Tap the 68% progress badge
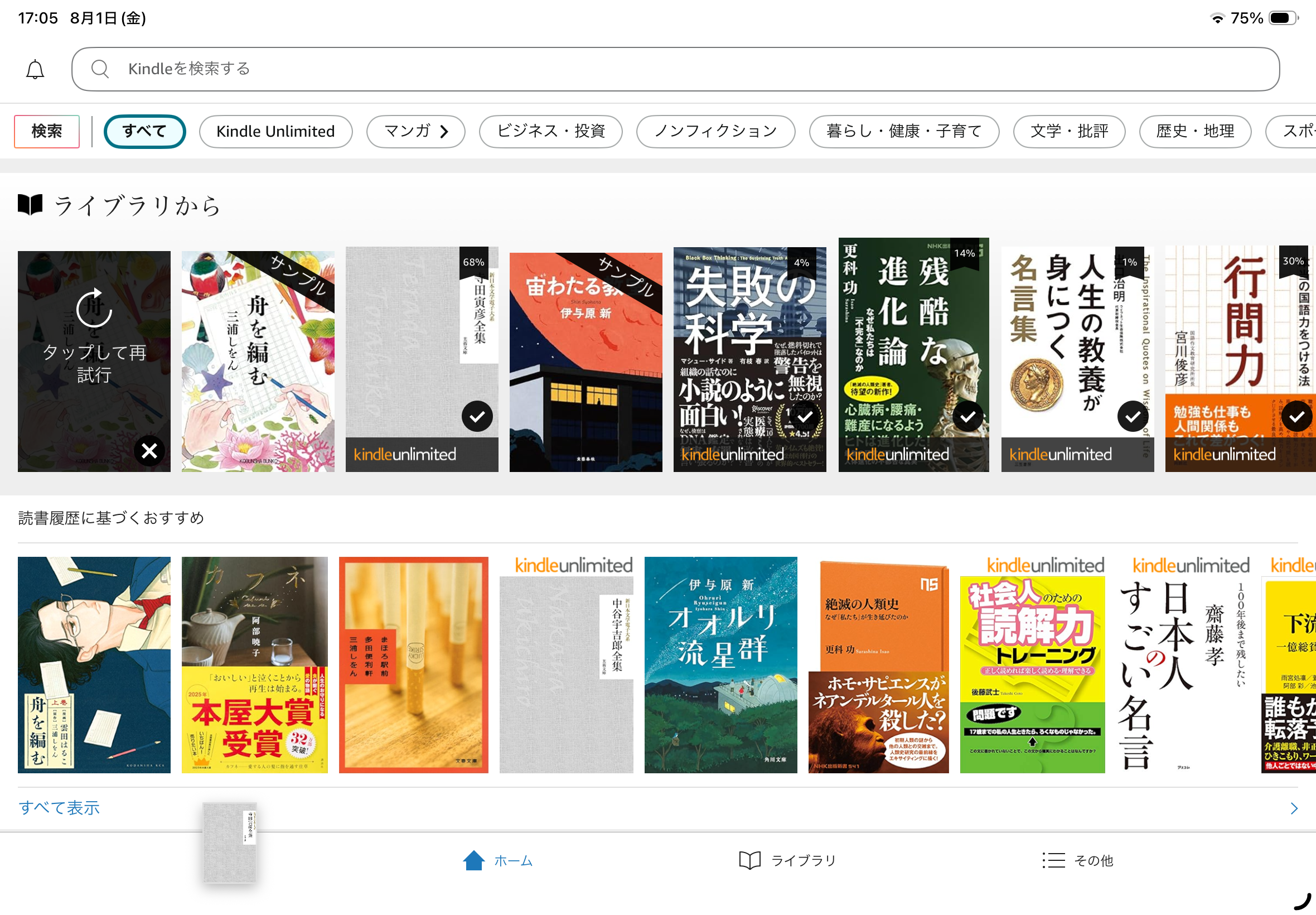This screenshot has height=915, width=1316. pyautogui.click(x=474, y=263)
